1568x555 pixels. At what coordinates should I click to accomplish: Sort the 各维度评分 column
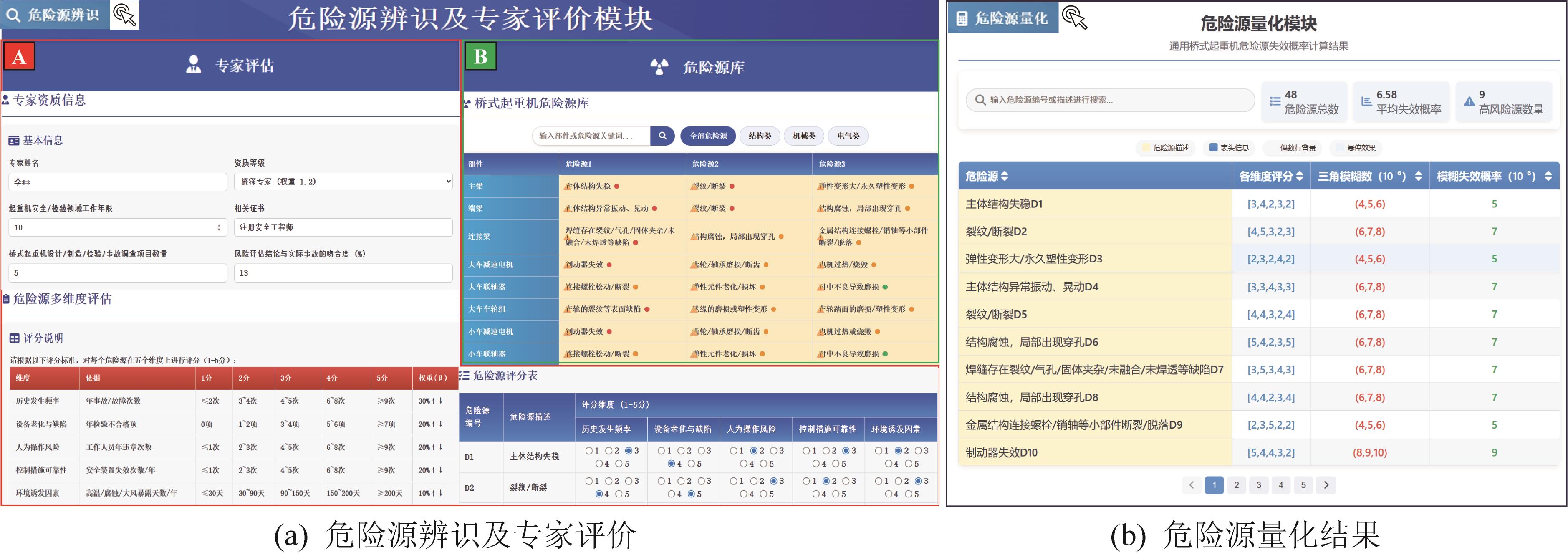[1300, 177]
